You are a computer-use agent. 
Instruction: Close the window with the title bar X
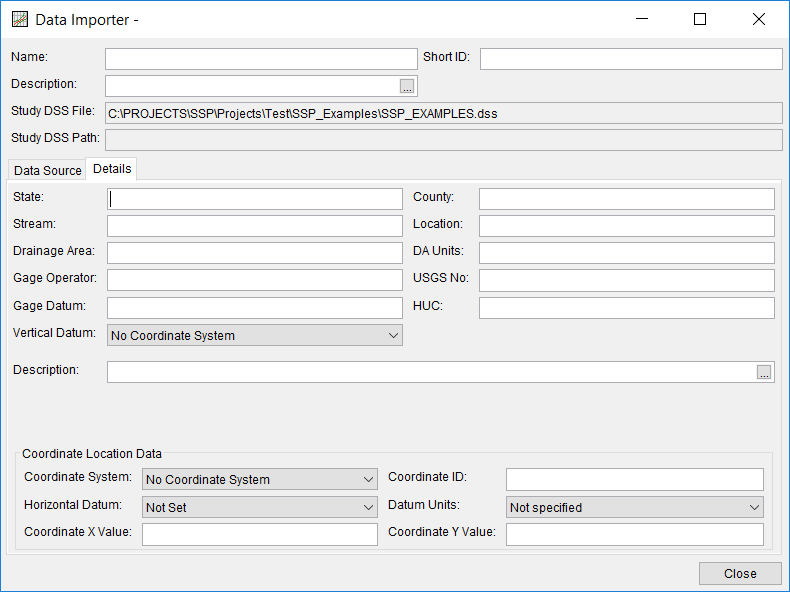[758, 19]
